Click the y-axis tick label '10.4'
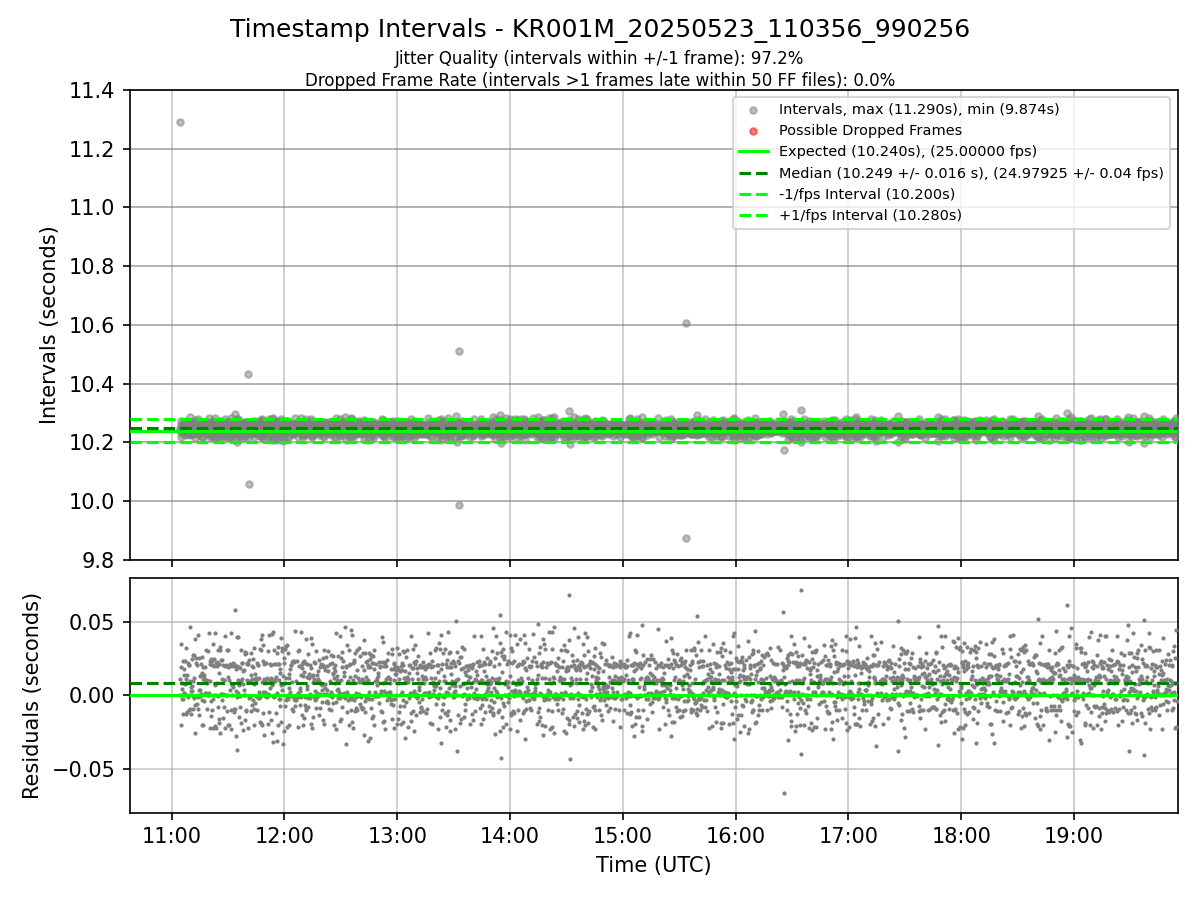1200x900 pixels. 91,384
